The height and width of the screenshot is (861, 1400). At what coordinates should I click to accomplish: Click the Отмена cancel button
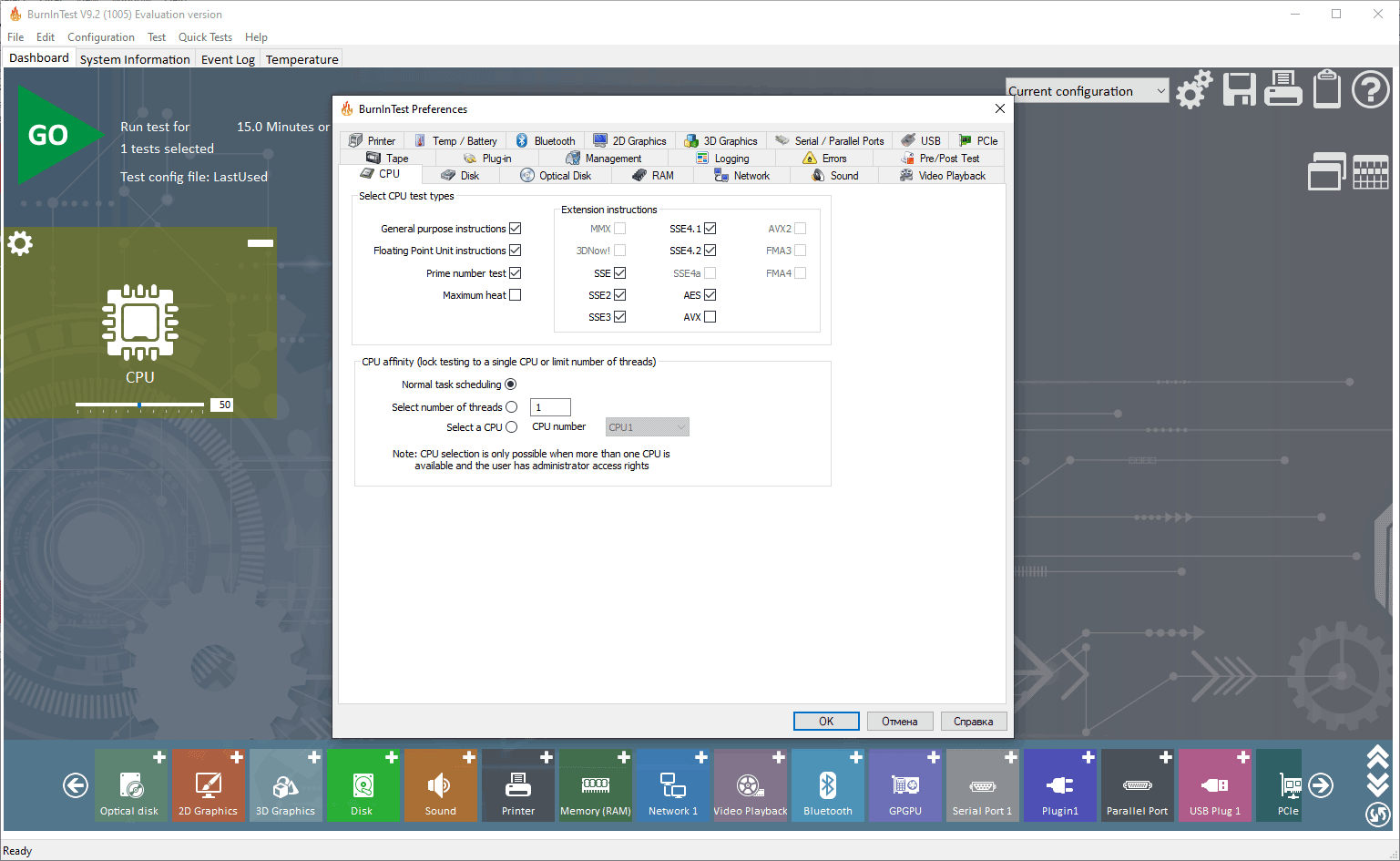click(x=900, y=722)
